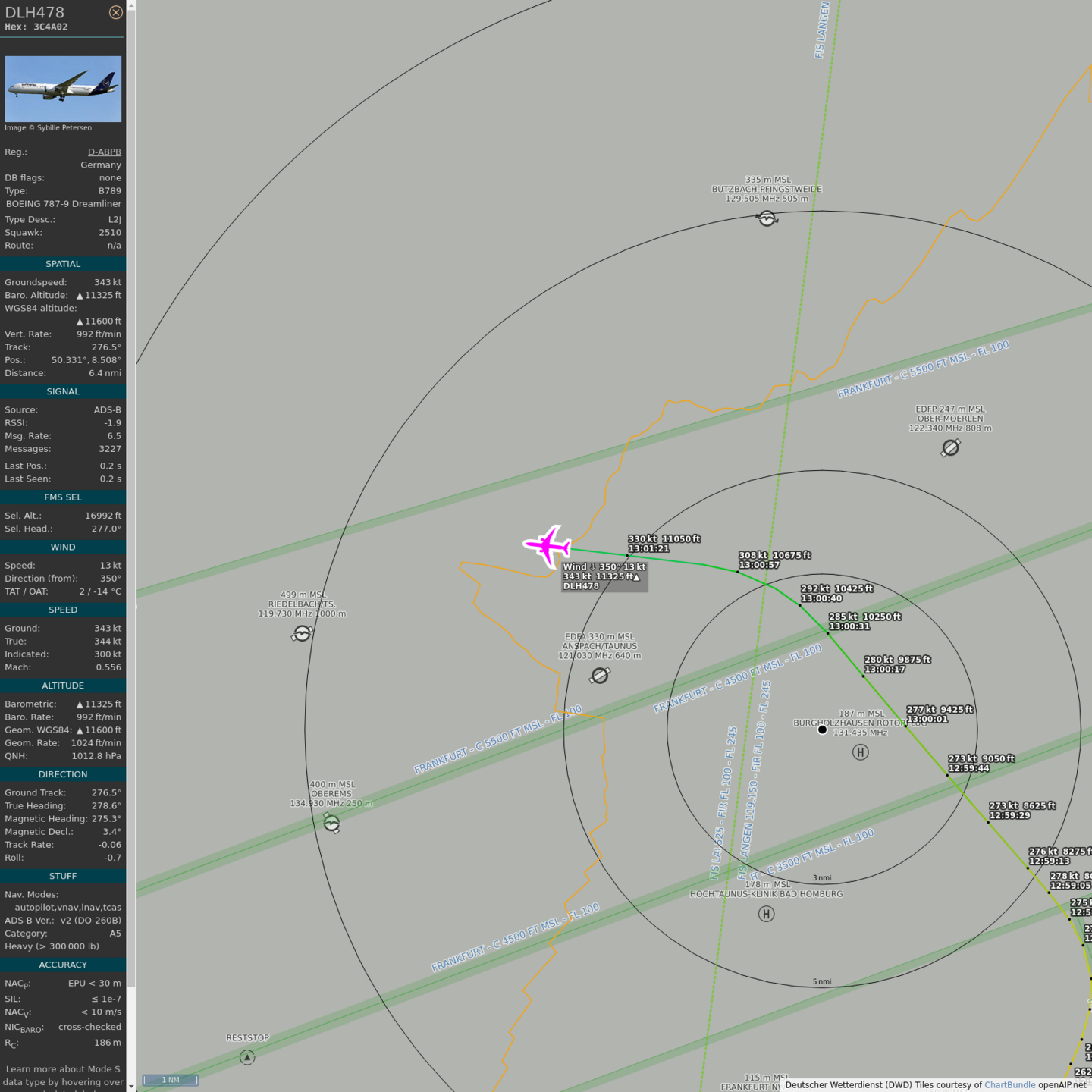The height and width of the screenshot is (1092, 1092).
Task: Click the 12:59:44 track point on flight path
Action: 947,775
